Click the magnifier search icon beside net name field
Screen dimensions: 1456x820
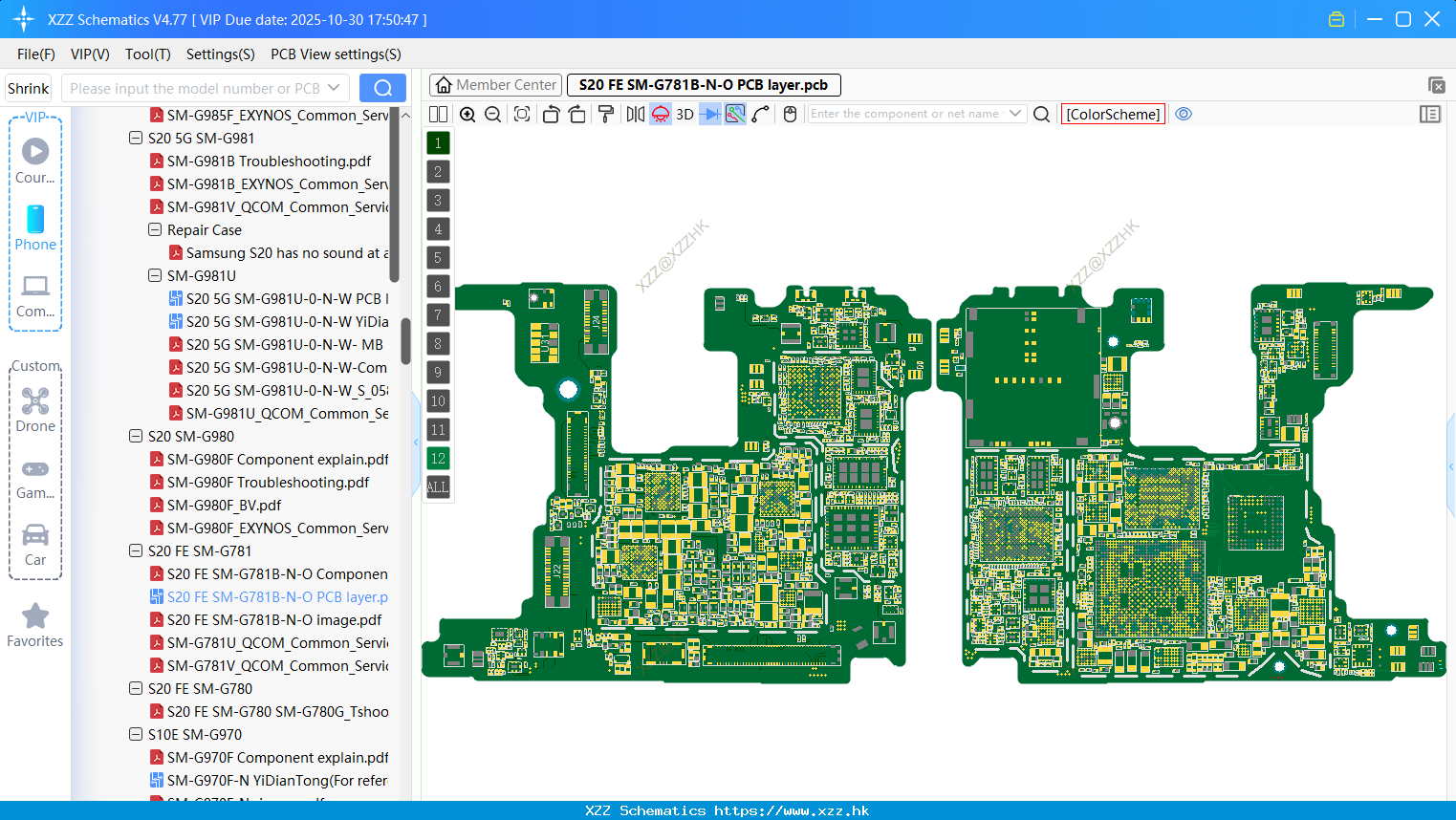coord(1042,114)
